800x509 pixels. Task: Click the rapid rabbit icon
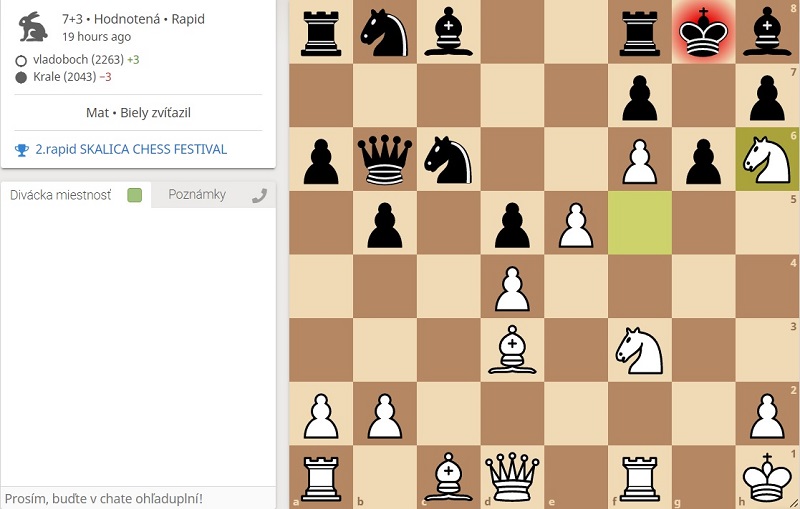33,25
